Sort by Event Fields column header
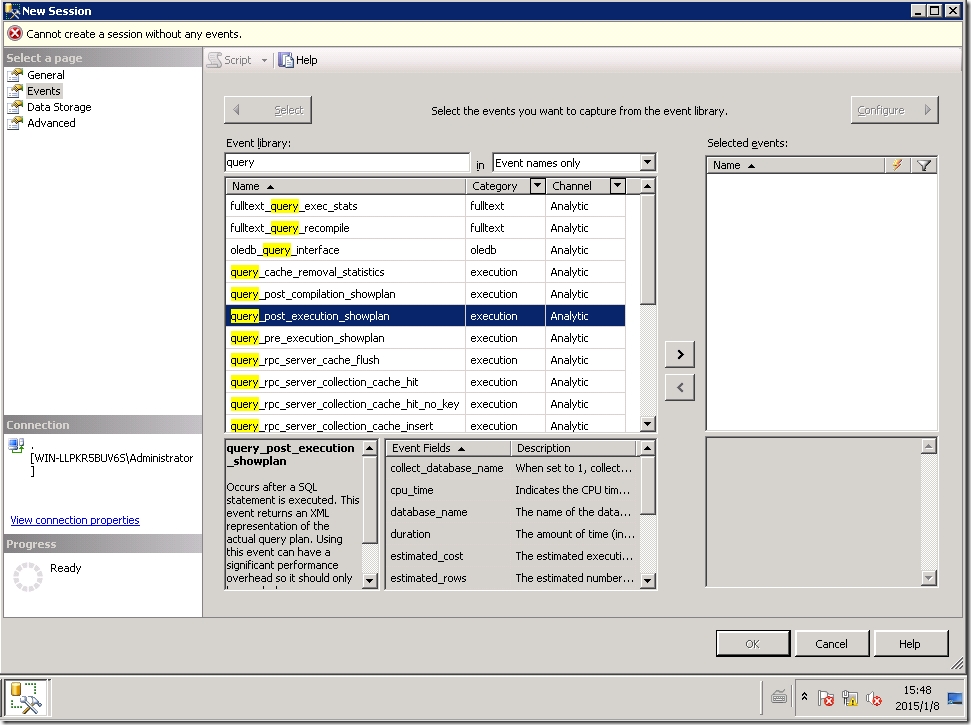 pyautogui.click(x=448, y=448)
